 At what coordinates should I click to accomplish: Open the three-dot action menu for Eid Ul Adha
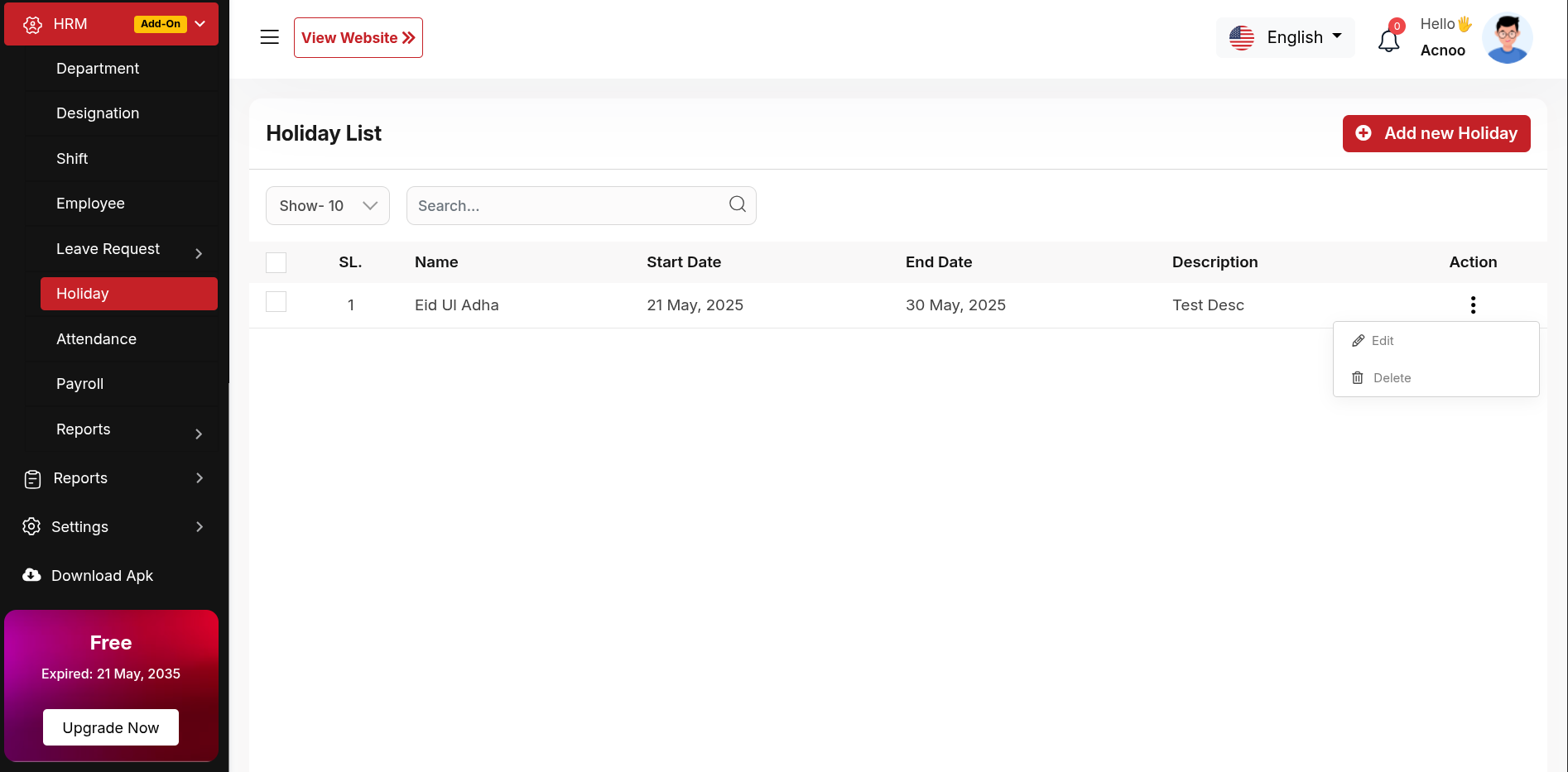point(1473,305)
